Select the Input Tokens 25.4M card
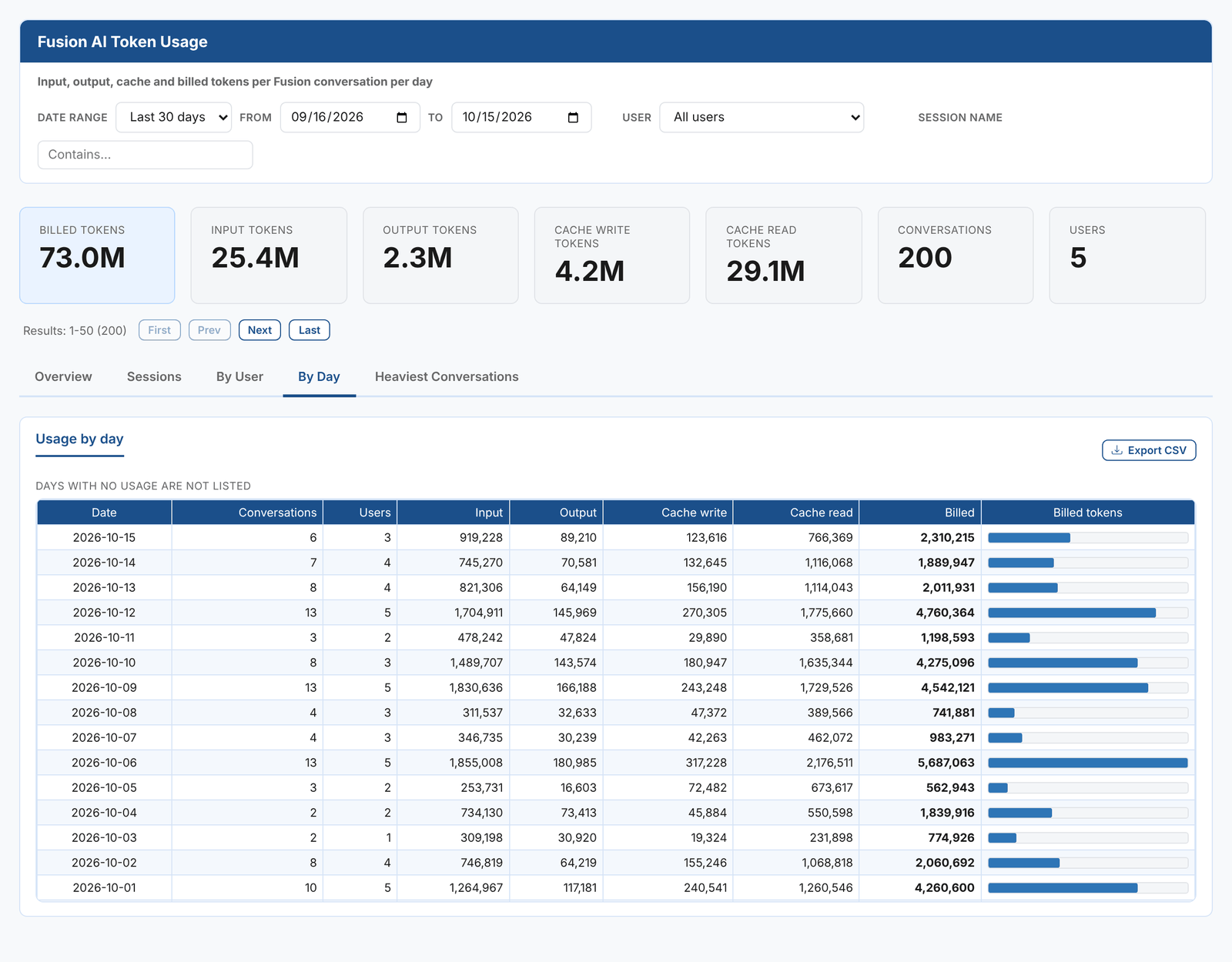Image resolution: width=1232 pixels, height=962 pixels. [x=269, y=256]
